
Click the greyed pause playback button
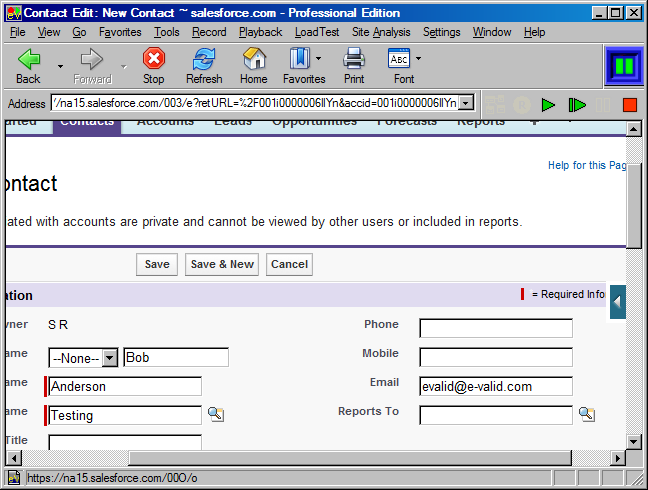603,105
